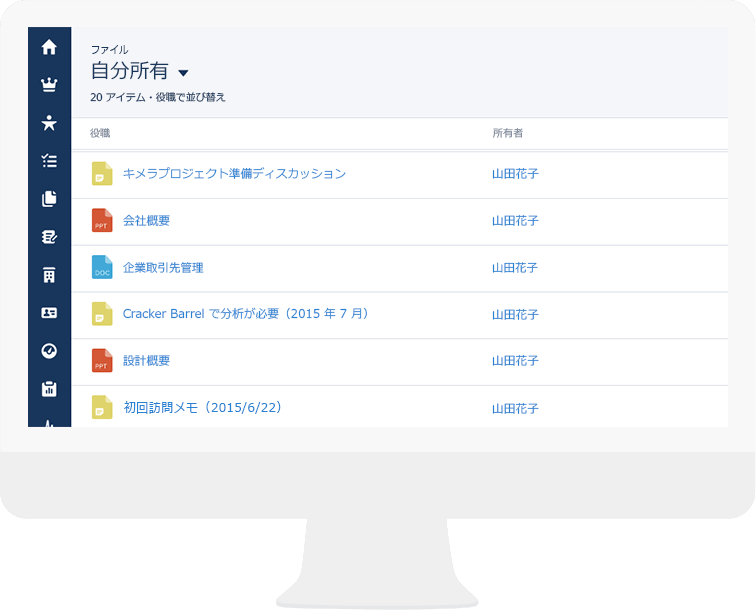Open the Notes pencil sidebar icon
This screenshot has height=610, width=756.
point(49,237)
